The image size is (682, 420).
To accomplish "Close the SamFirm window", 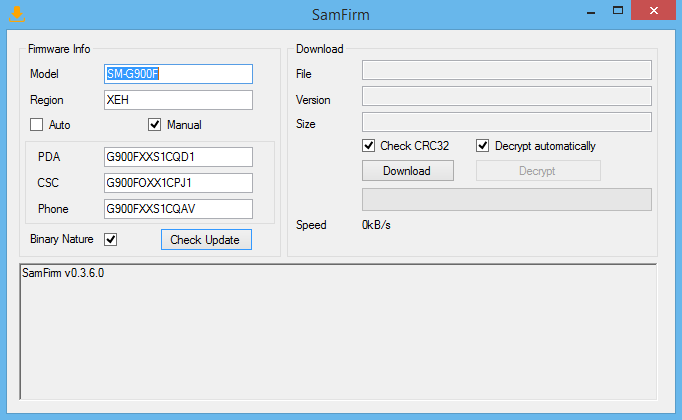I will point(653,10).
